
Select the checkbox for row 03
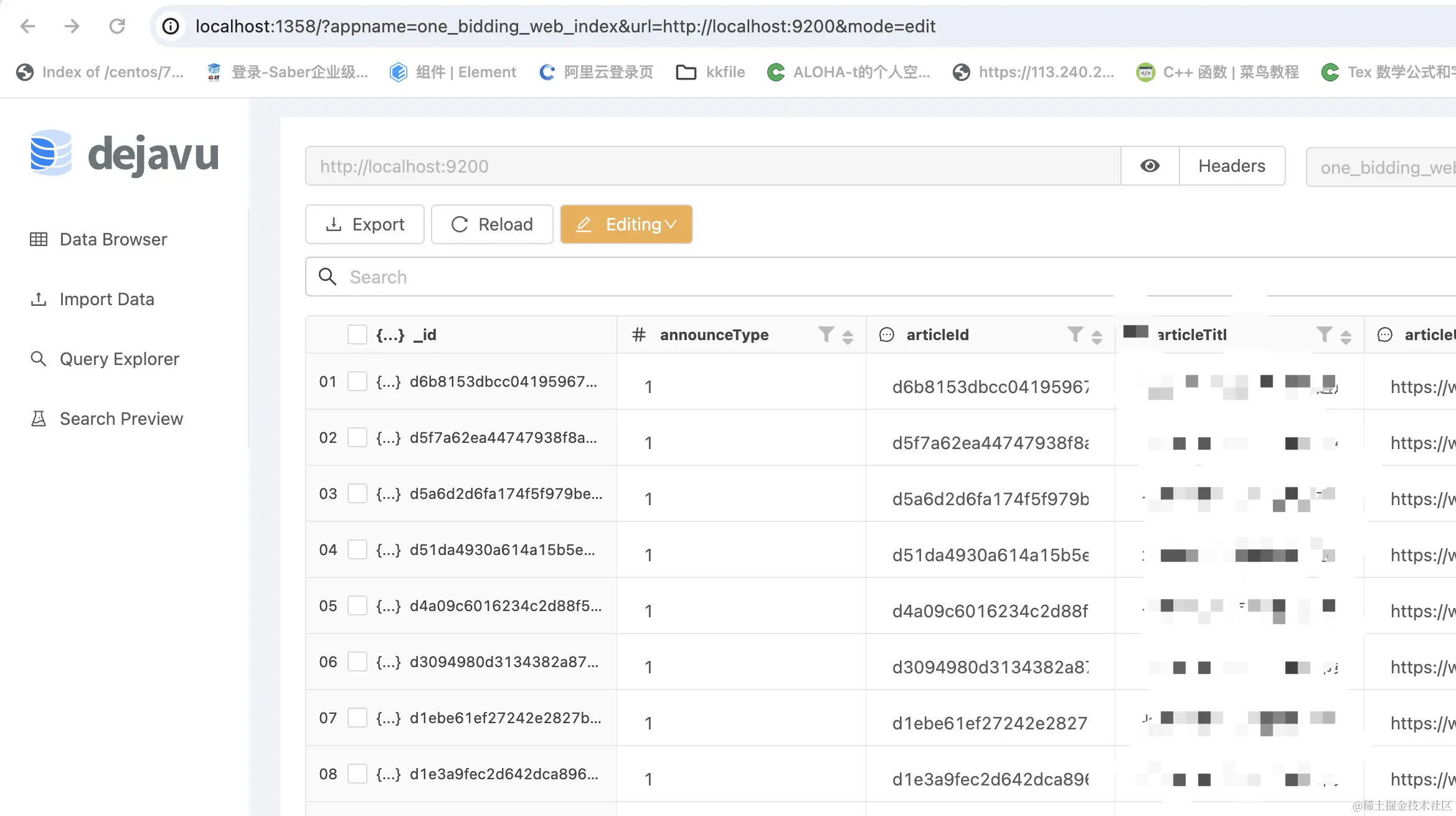[x=357, y=494]
